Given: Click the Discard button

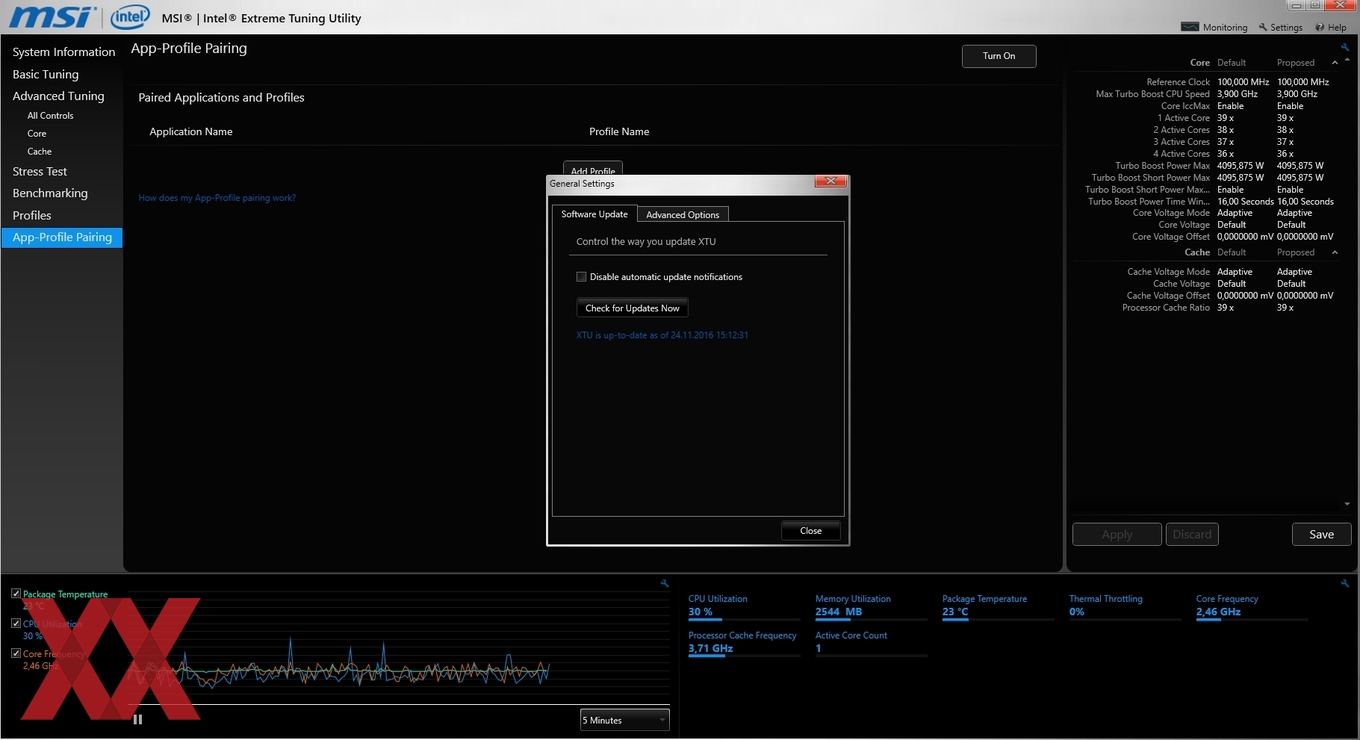Looking at the screenshot, I should tap(1192, 534).
